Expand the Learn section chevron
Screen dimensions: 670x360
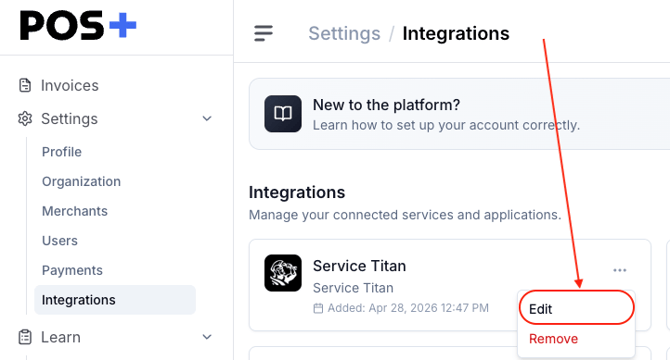pos(207,337)
